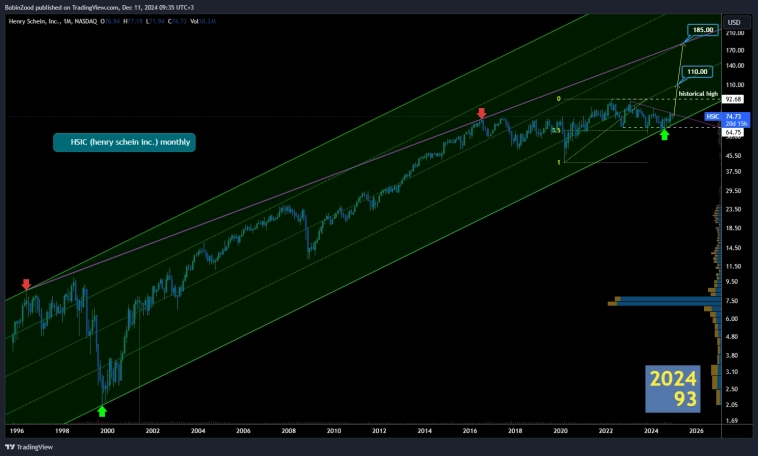758x456 pixels.
Task: Click the Fibonacci '0' level label
Action: (x=558, y=99)
